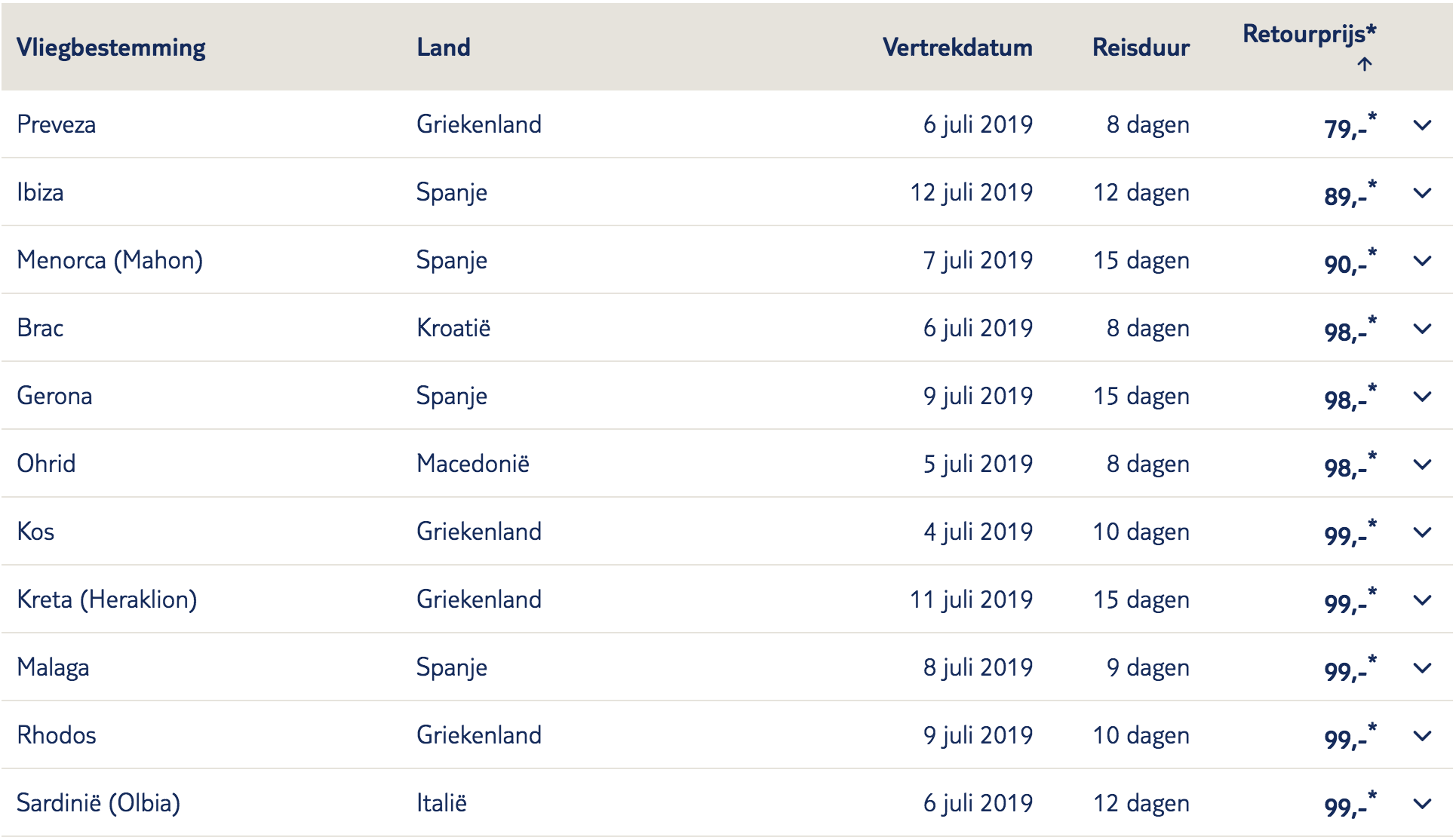This screenshot has width=1456, height=837.
Task: Select the Kos destination row
Action: [x=727, y=532]
